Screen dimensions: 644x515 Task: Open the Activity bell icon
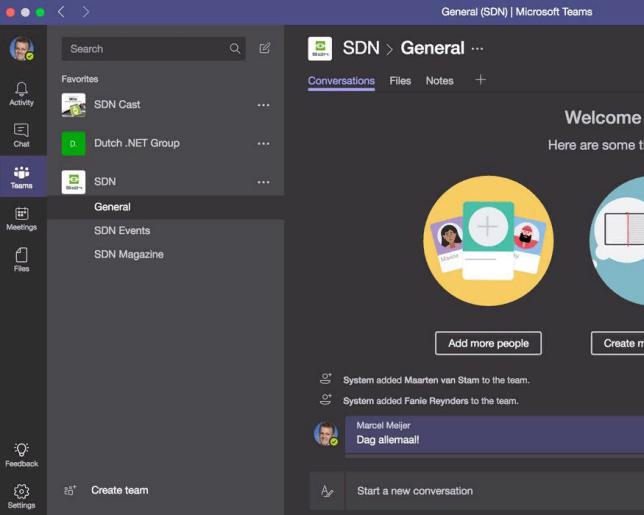(21, 88)
